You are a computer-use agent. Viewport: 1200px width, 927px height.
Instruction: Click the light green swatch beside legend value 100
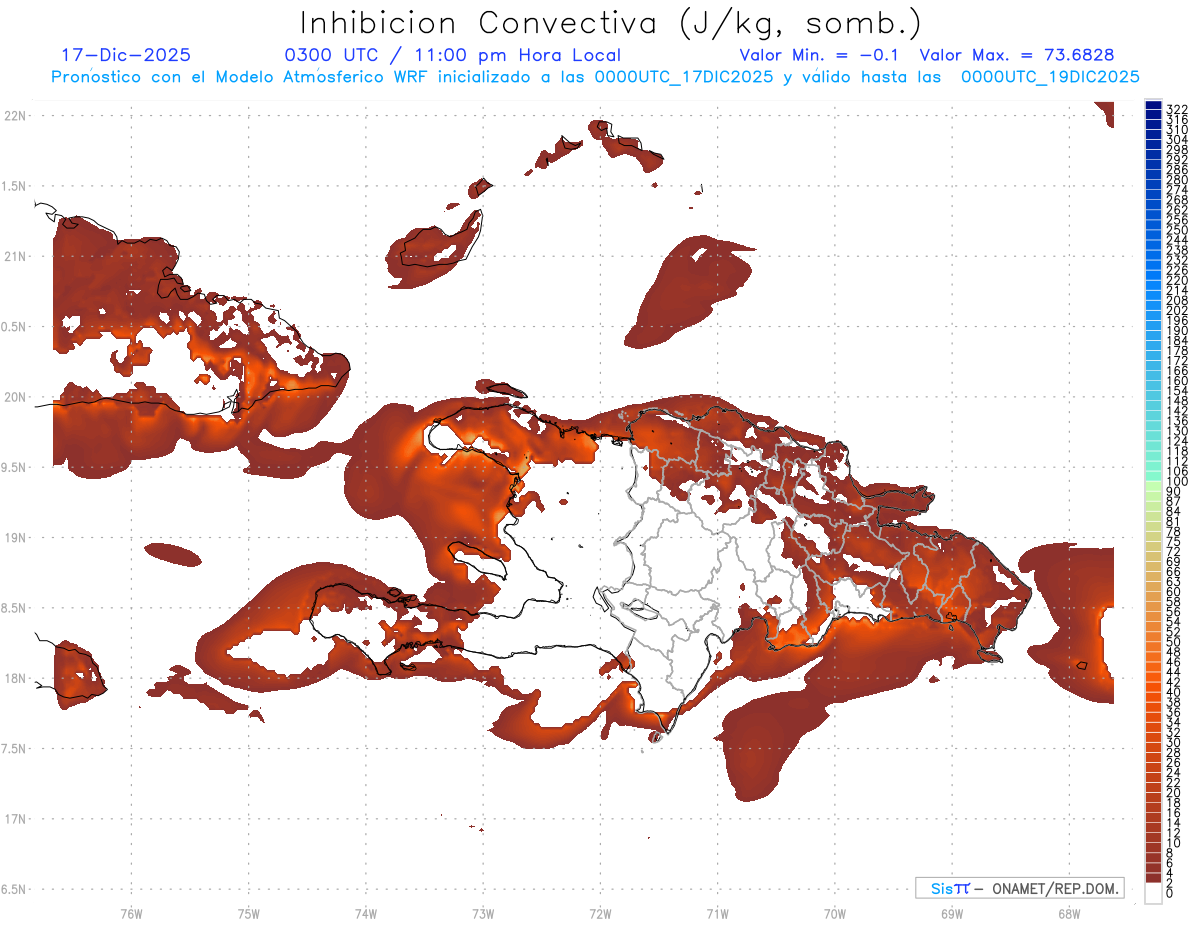point(1153,486)
